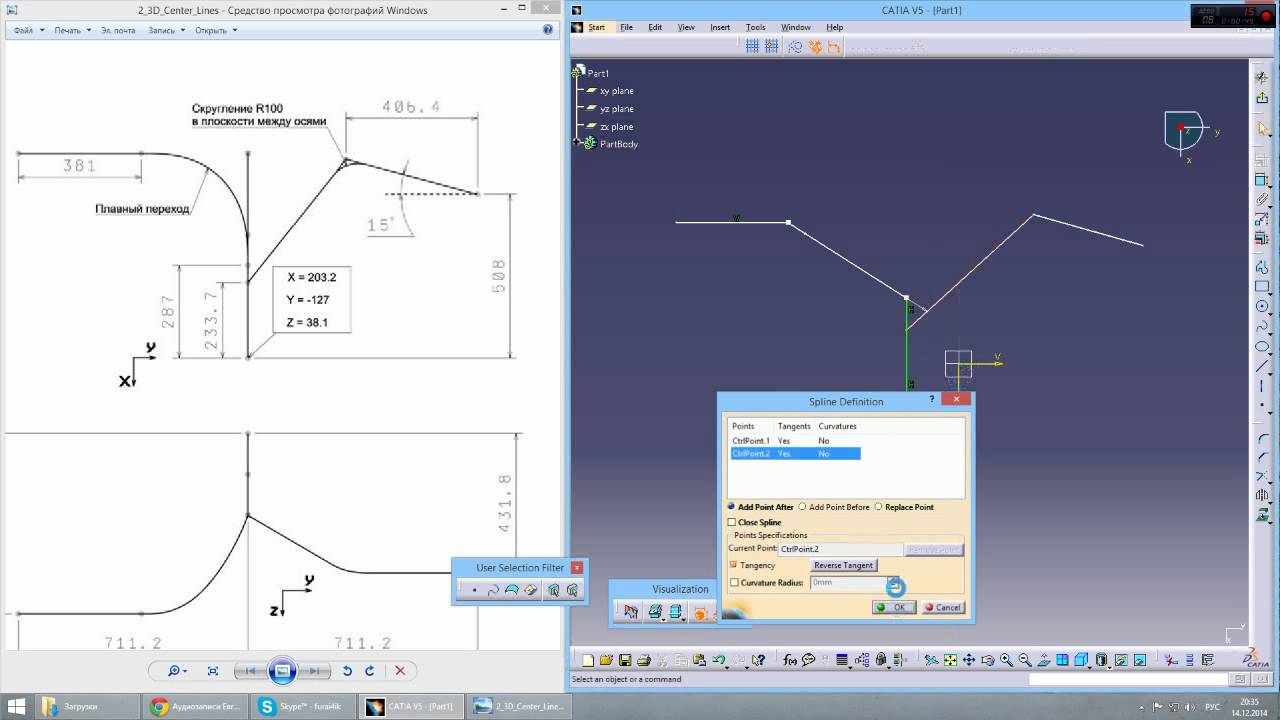Click the Zoom In magnifier icon
The width and height of the screenshot is (1280, 720).
[x=1007, y=660]
